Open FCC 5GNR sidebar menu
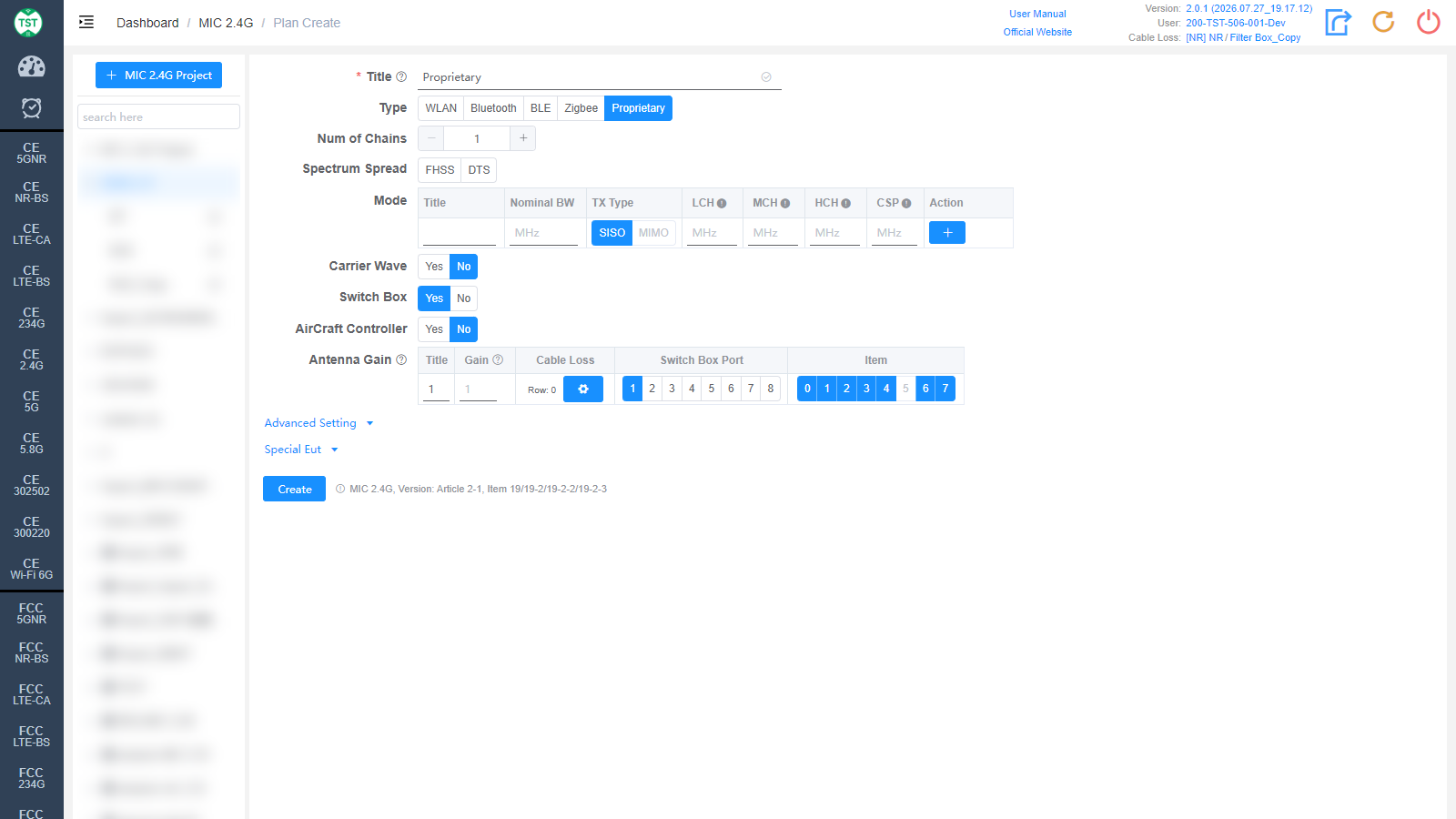 (x=32, y=613)
